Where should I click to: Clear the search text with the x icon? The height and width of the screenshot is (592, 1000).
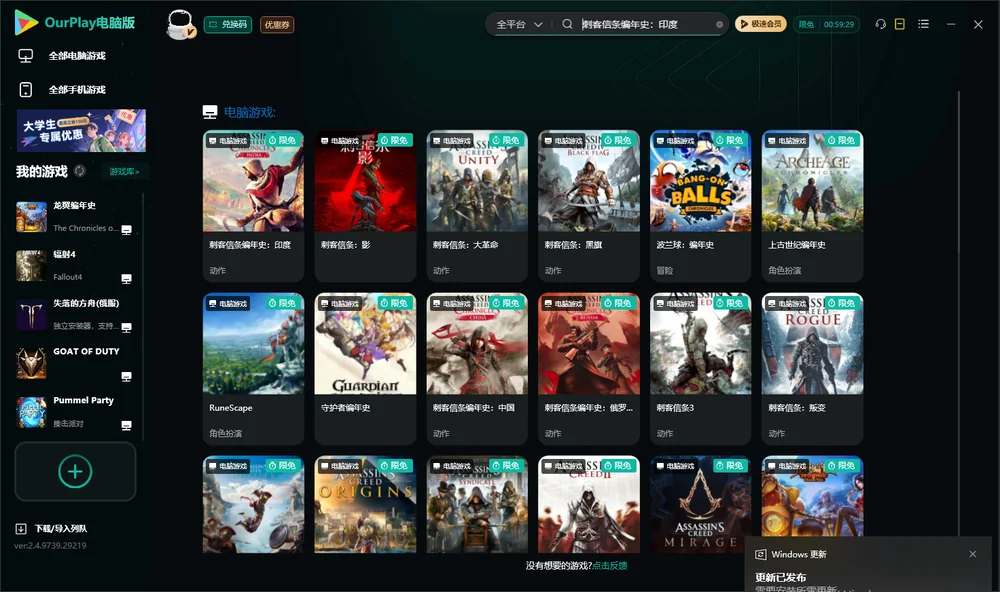point(719,25)
